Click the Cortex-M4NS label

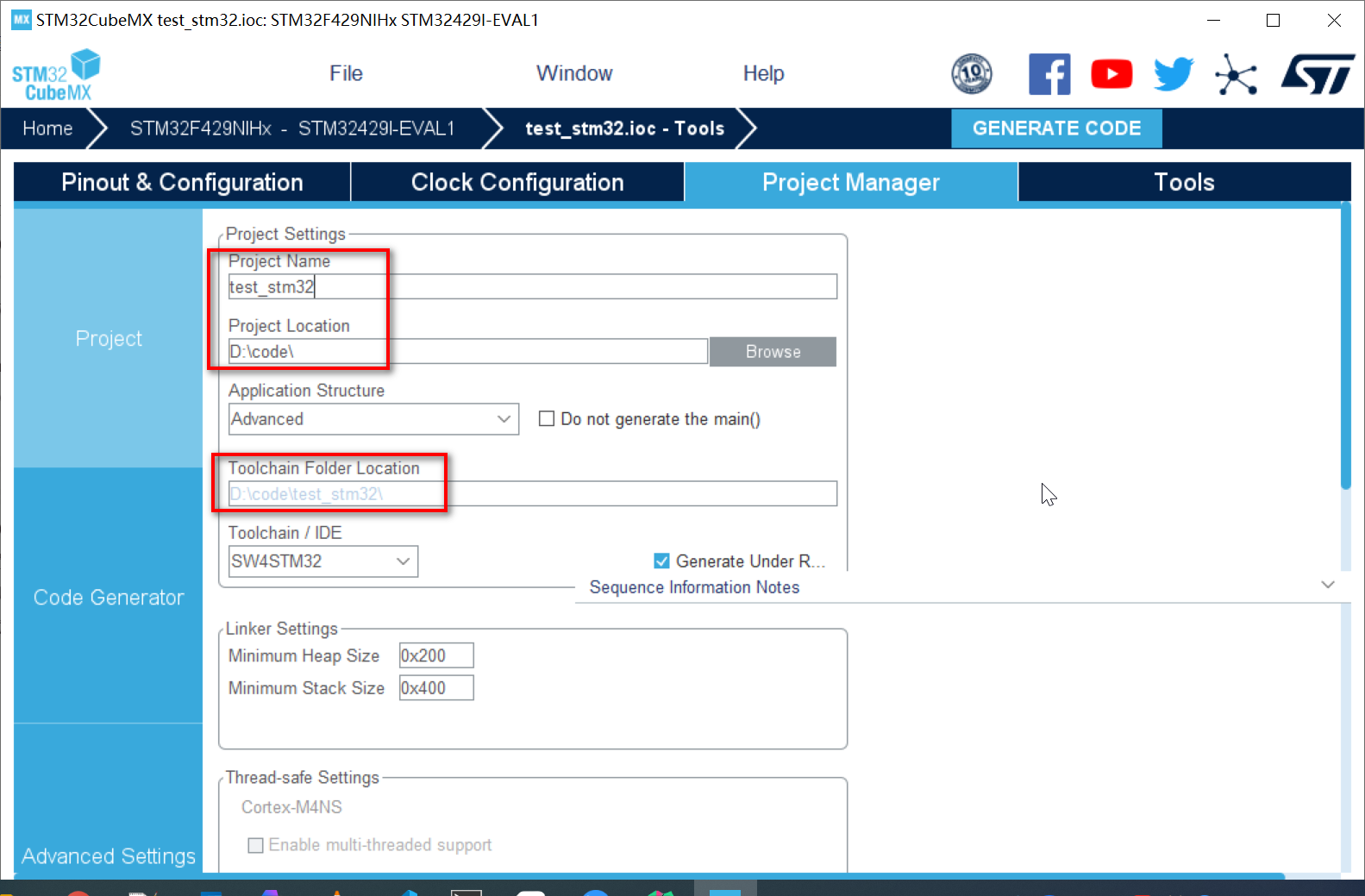pyautogui.click(x=291, y=807)
